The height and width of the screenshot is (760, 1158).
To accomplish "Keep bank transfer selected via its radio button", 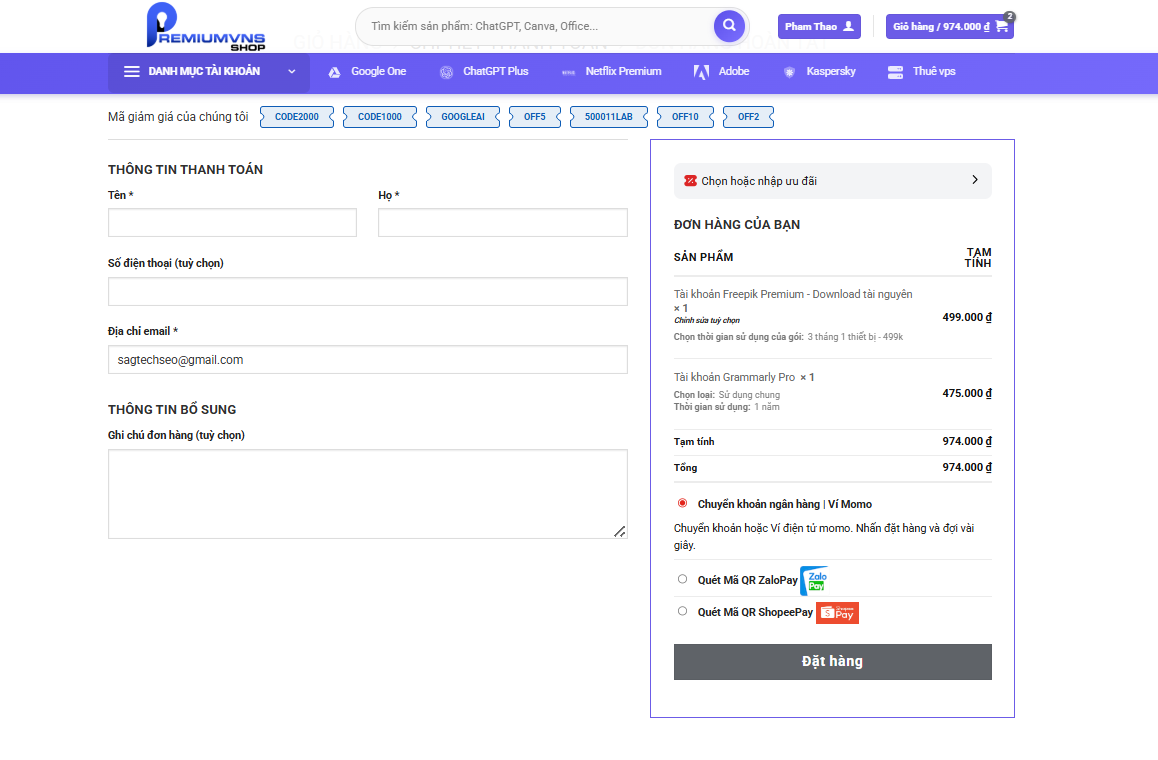I will pos(682,503).
